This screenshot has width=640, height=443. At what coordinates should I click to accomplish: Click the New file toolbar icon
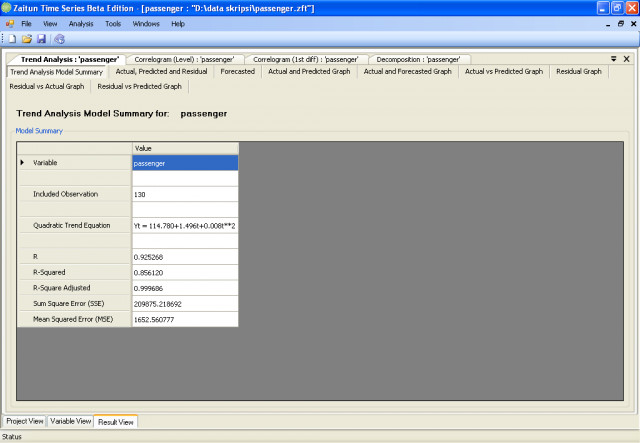[12, 39]
